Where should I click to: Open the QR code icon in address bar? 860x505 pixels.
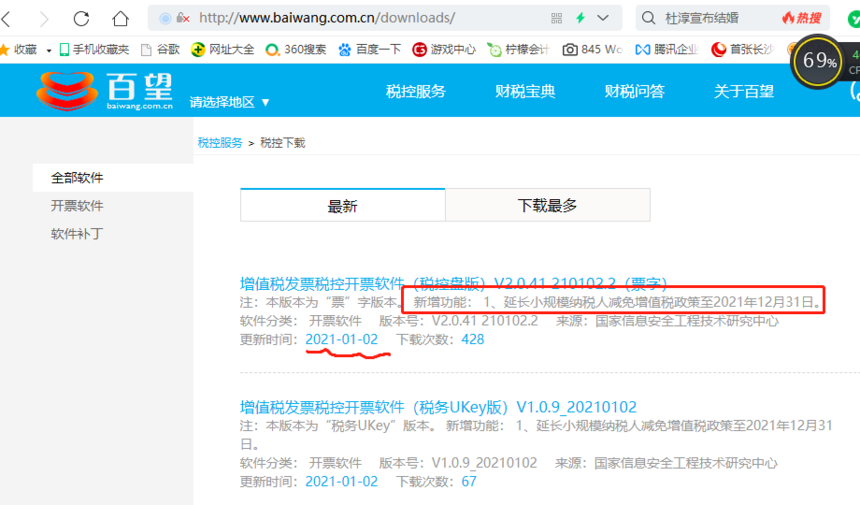(556, 18)
